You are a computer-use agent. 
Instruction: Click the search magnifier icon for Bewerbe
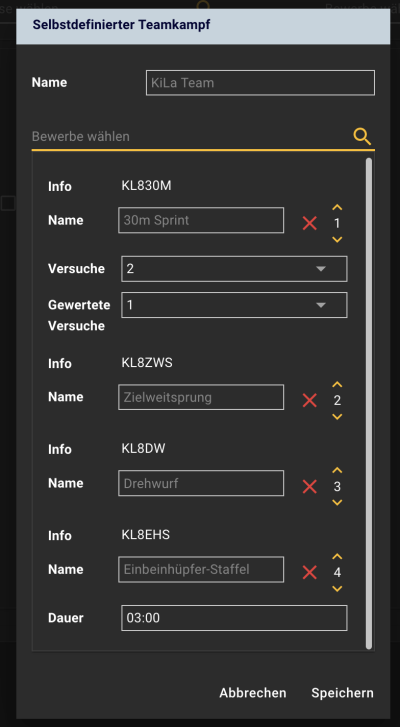tap(362, 137)
